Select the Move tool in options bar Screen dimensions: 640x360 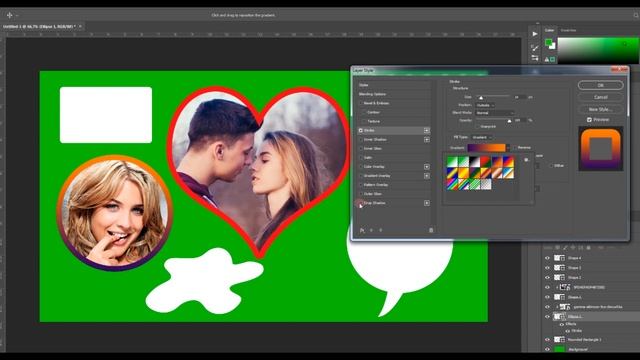[x=9, y=15]
